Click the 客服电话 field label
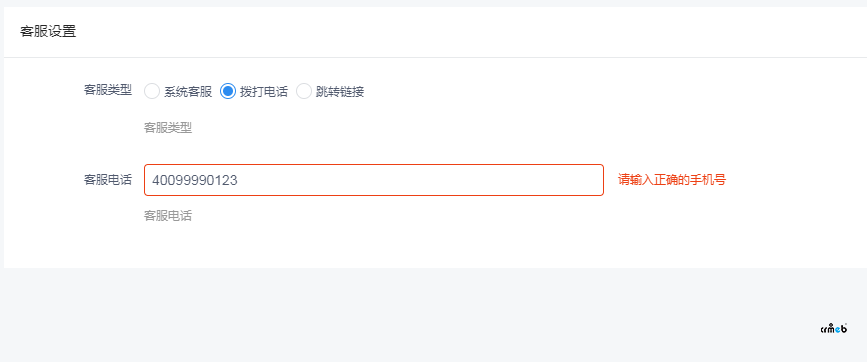The image size is (867, 362). (x=108, y=180)
